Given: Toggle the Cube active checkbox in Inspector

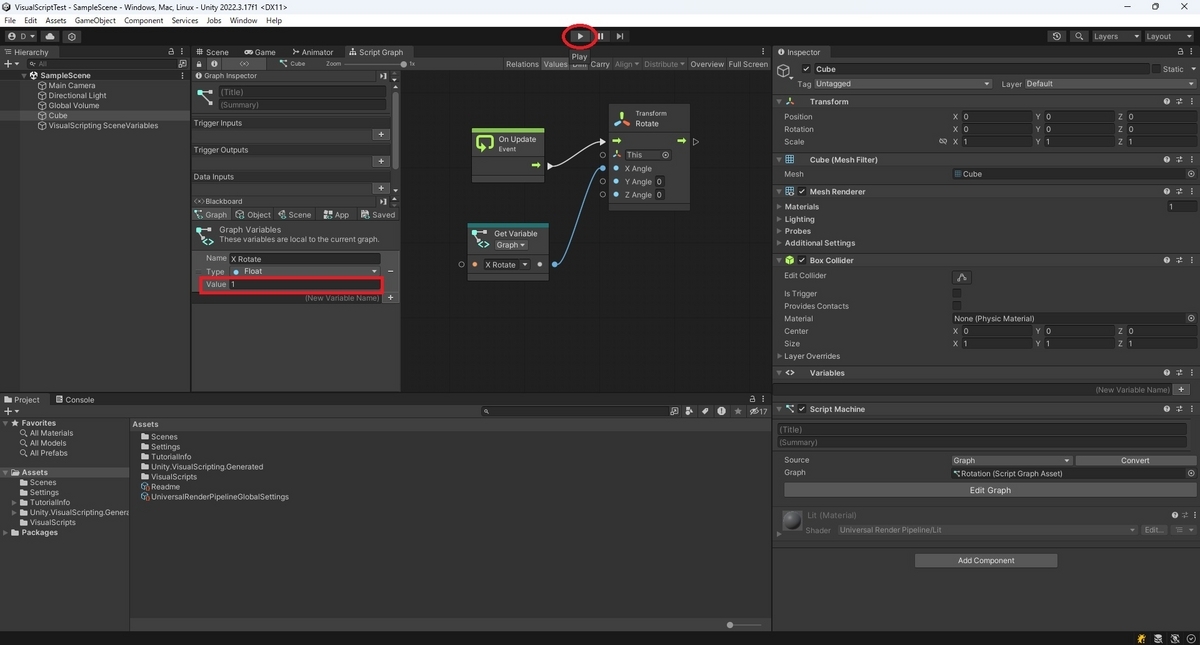Looking at the screenshot, I should pyautogui.click(x=807, y=69).
